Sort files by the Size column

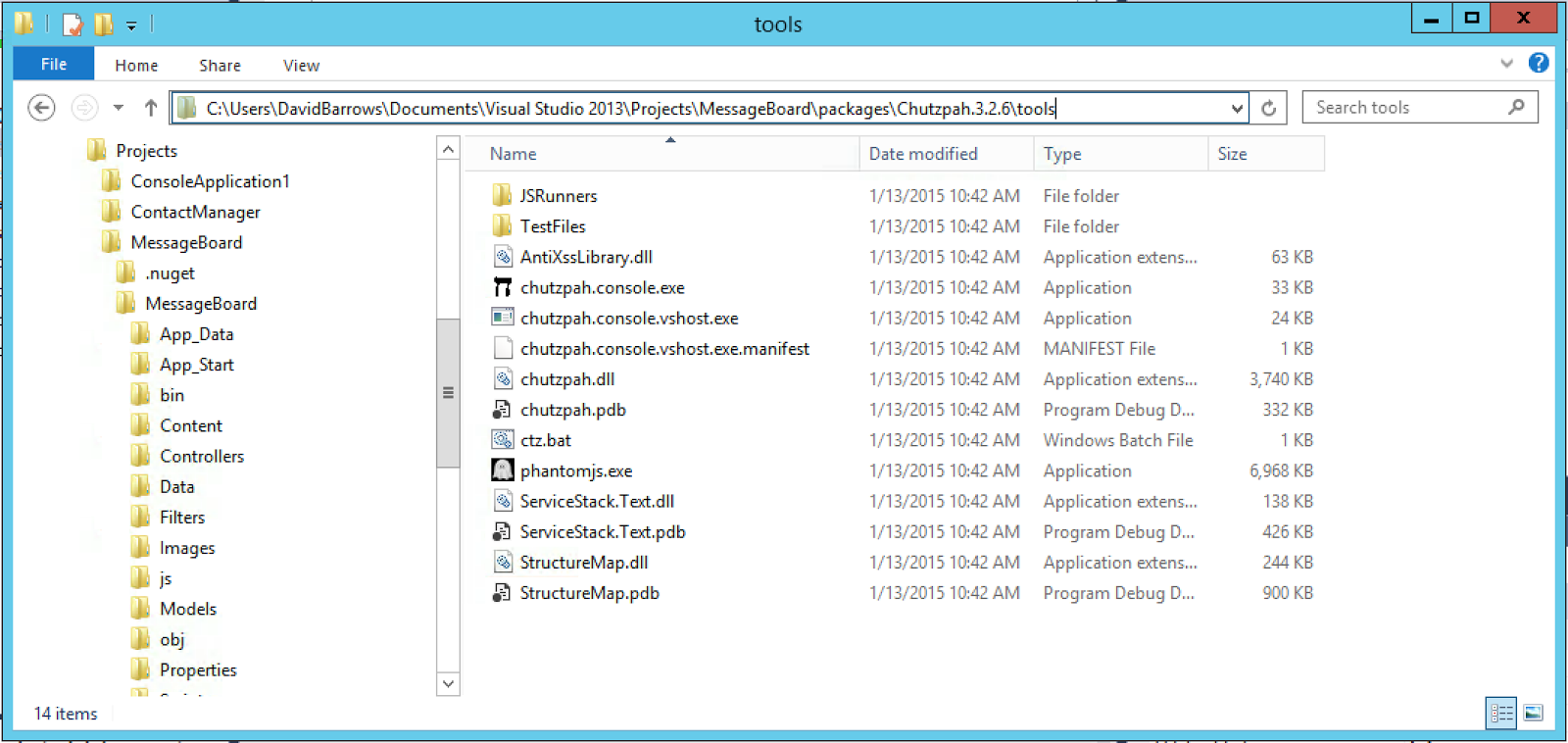1232,154
